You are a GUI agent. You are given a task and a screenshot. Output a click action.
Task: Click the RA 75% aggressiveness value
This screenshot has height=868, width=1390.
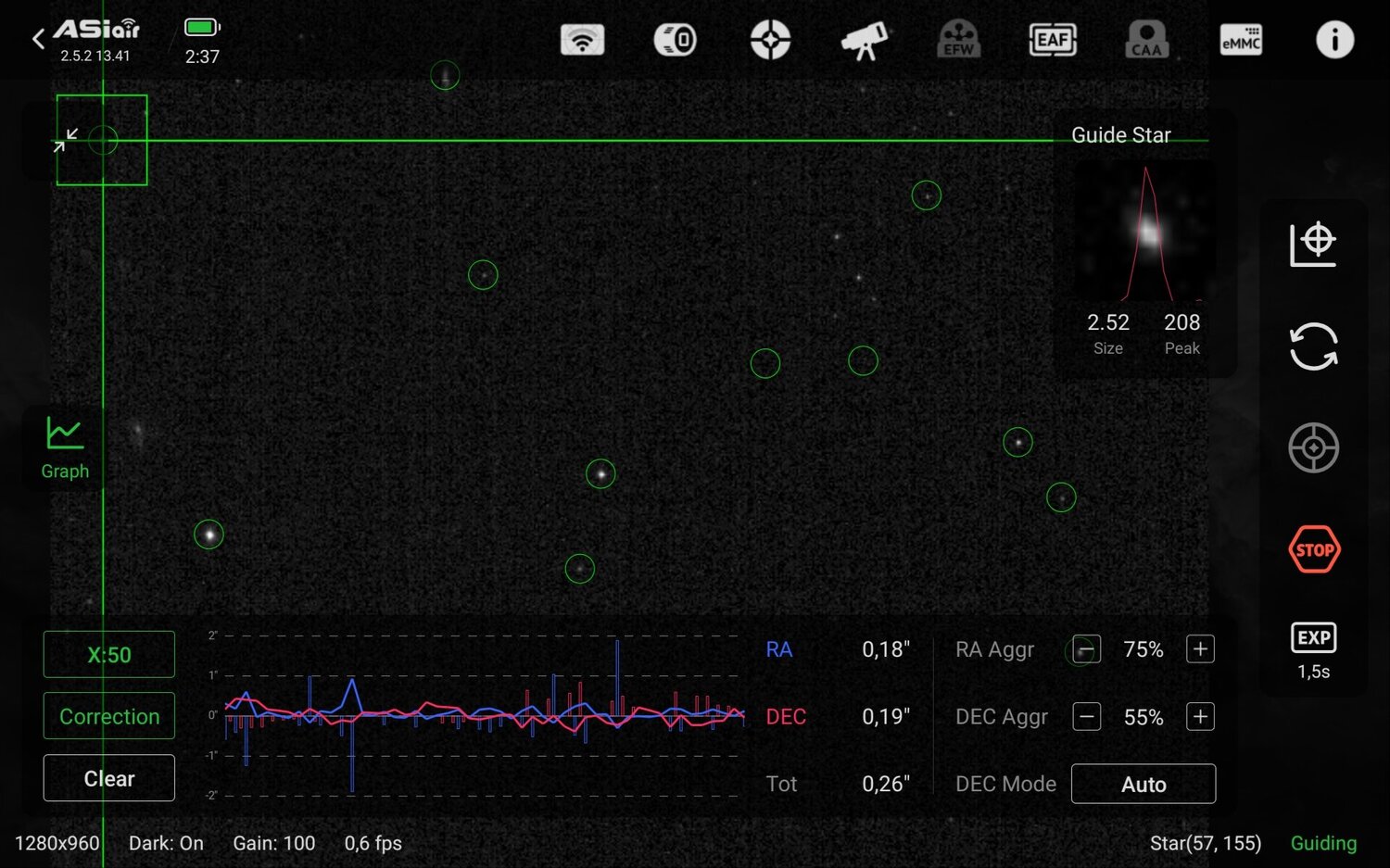(x=1144, y=649)
